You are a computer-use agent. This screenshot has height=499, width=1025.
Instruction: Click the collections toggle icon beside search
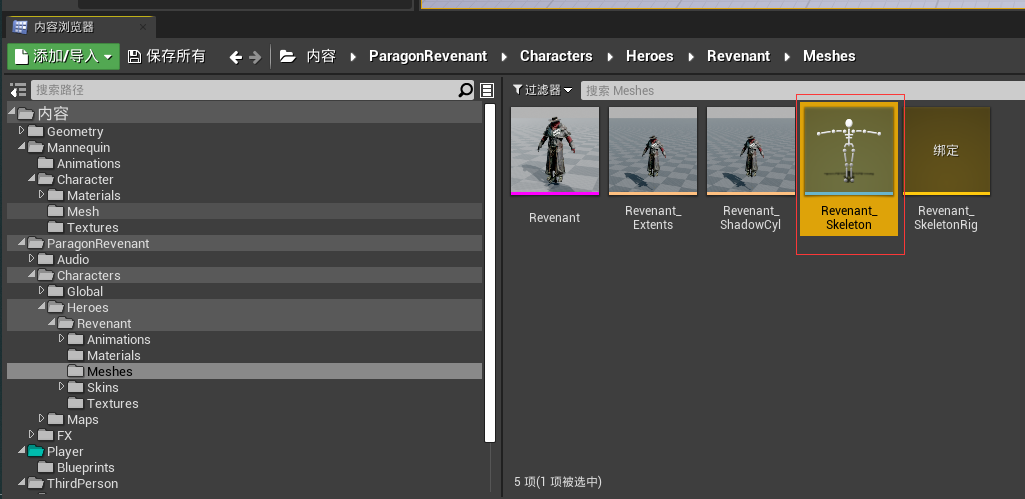coord(487,90)
